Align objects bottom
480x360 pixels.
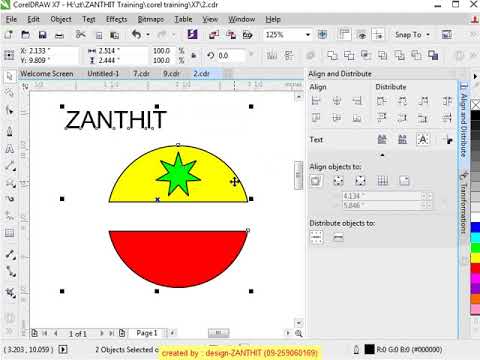357,117
